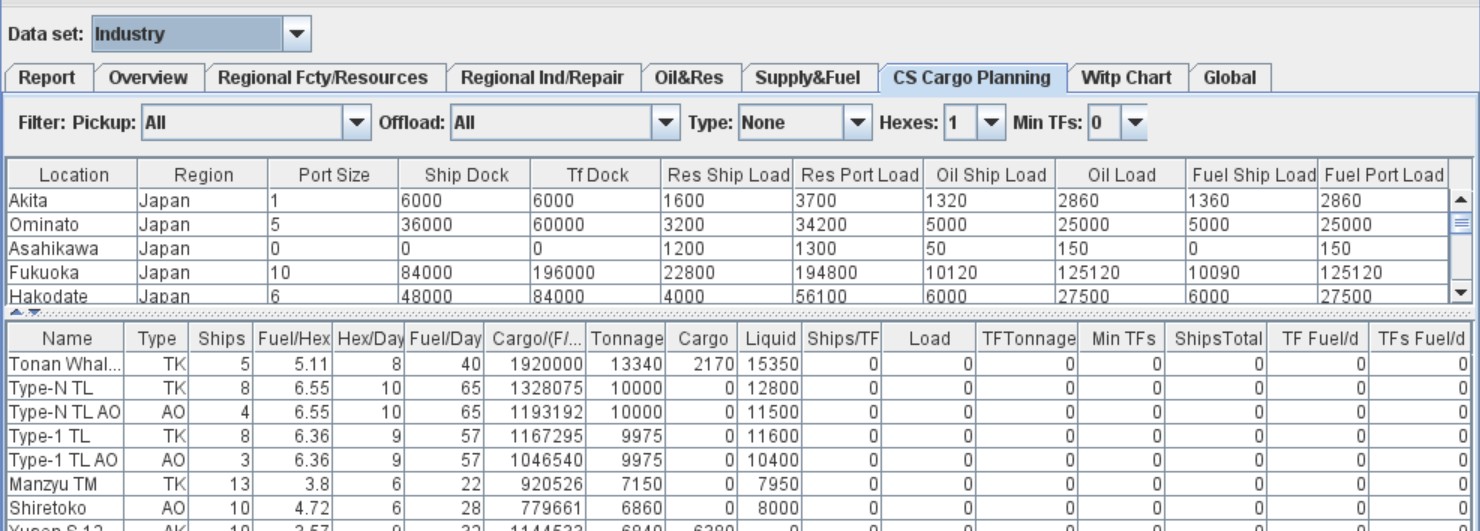The width and height of the screenshot is (1480, 531).
Task: Sort by Fuel/Hex column header
Action: (x=294, y=339)
